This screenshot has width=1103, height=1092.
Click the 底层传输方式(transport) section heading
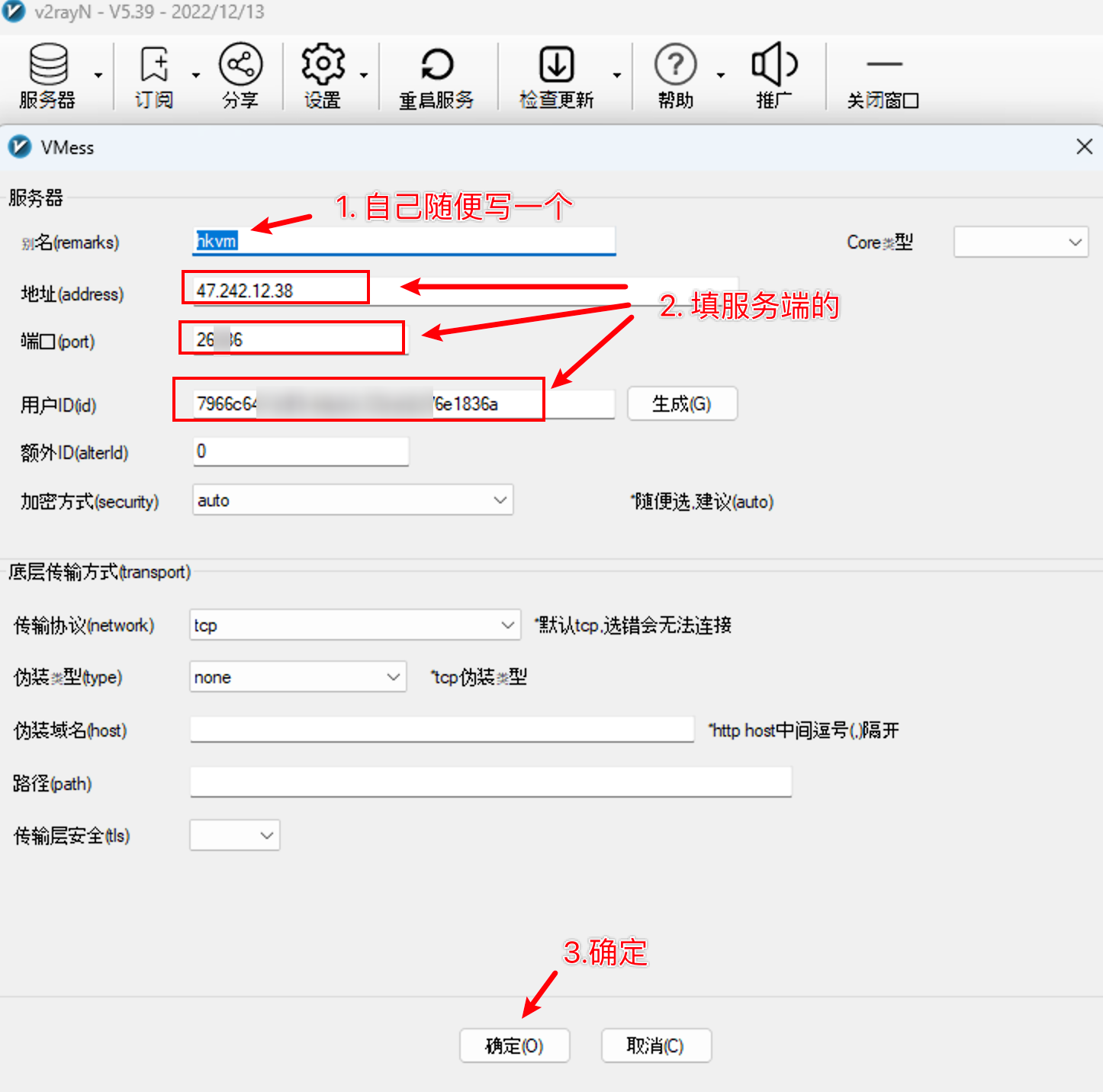(100, 571)
